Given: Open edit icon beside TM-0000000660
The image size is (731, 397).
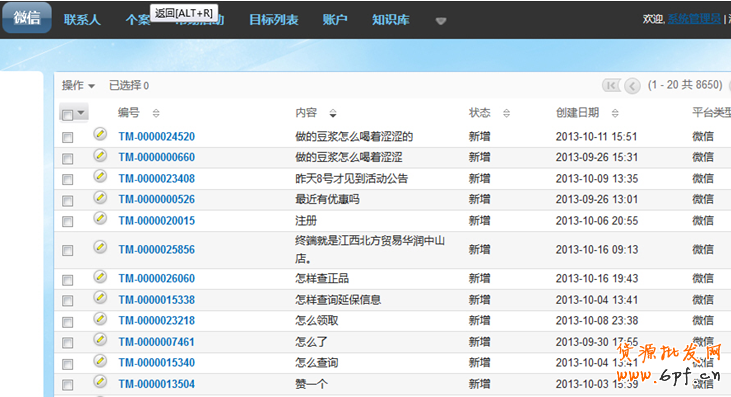Looking at the screenshot, I should click(100, 155).
